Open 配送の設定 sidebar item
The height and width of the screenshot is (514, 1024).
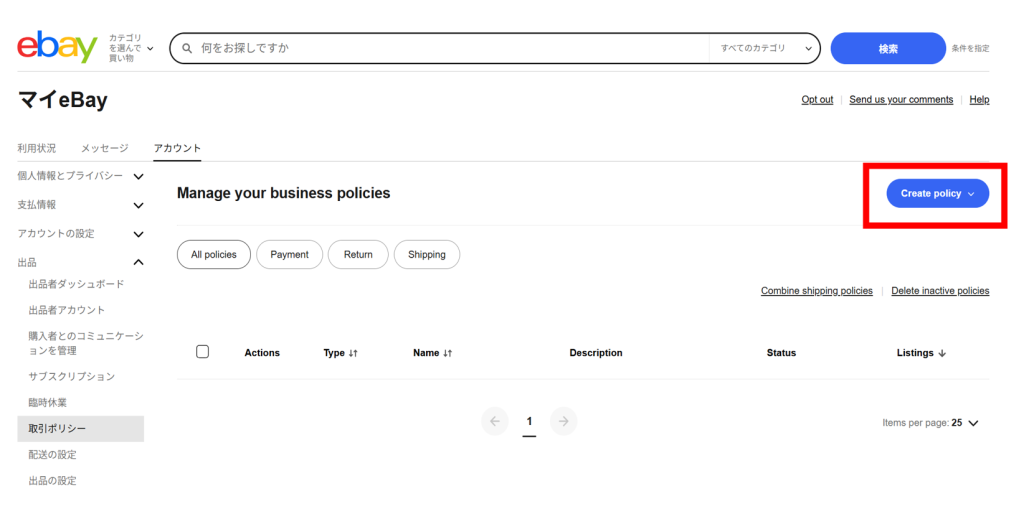52,455
